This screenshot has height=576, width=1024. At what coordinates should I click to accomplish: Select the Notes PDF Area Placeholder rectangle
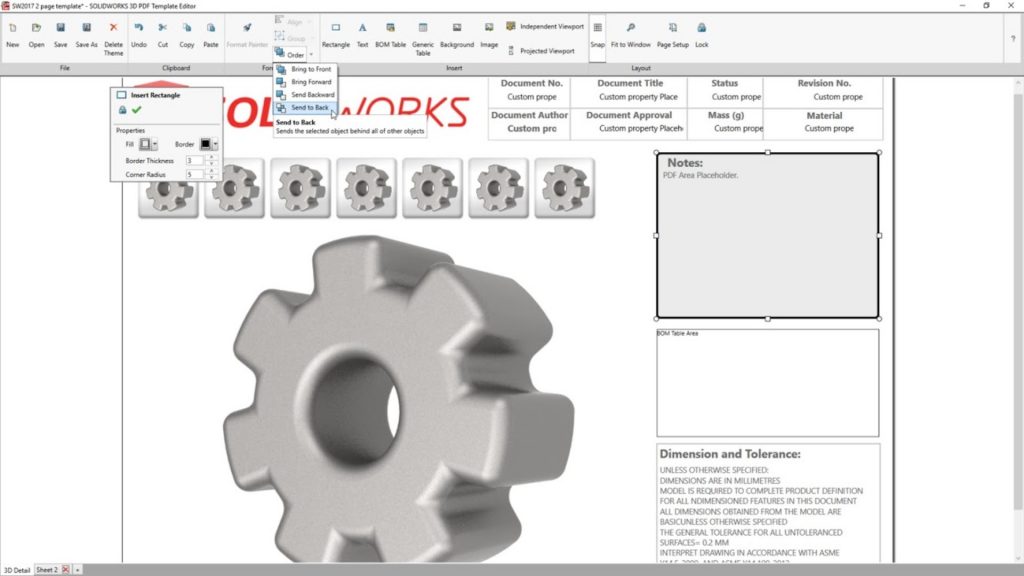(x=767, y=236)
